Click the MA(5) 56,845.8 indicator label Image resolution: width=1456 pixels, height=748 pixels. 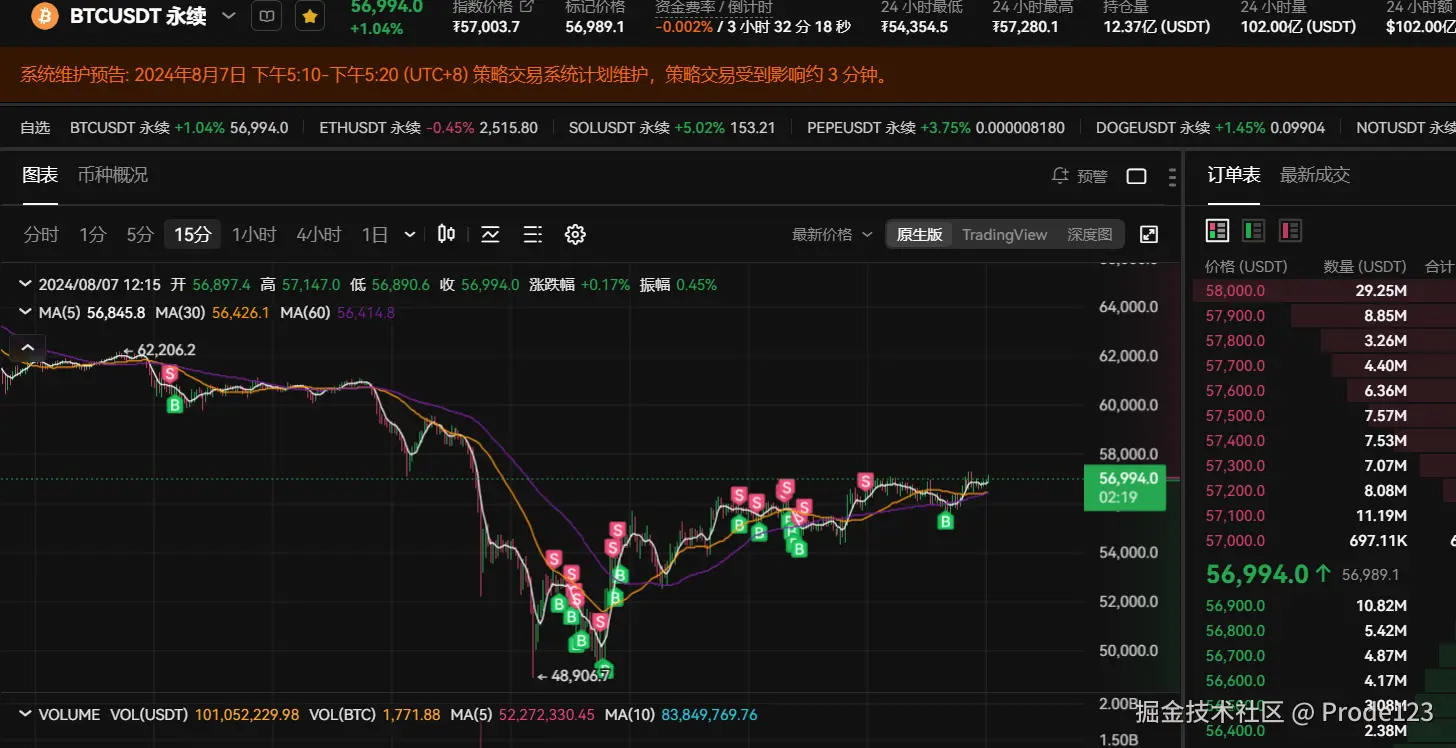92,313
